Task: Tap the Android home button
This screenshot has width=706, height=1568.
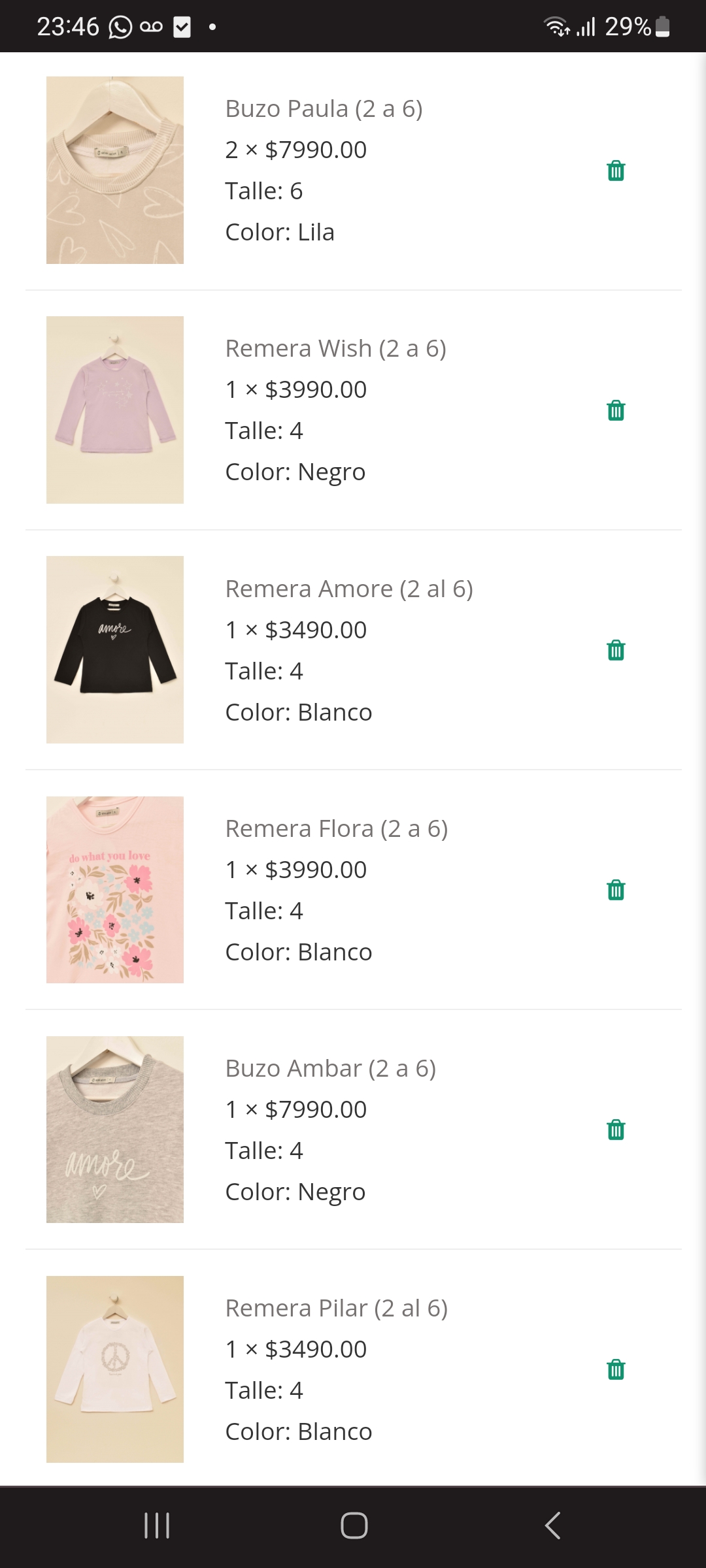Action: click(354, 1526)
